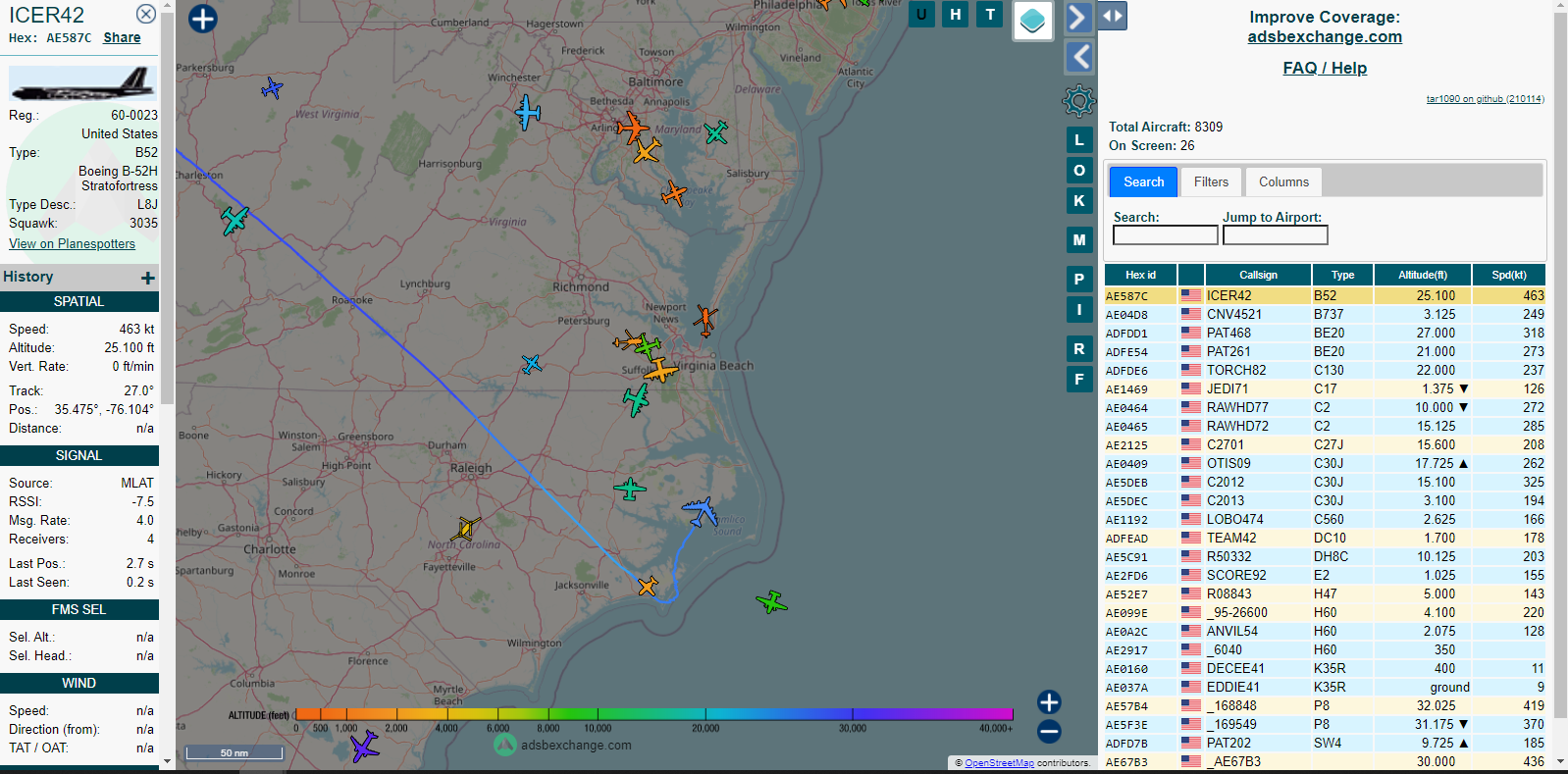Select the red aircraft near Newport News
Screen dimensions: 1568x774
tap(705, 320)
